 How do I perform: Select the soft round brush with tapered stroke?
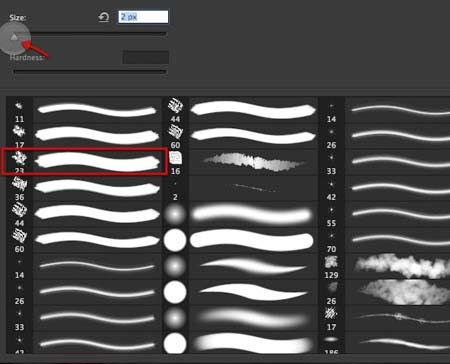pyautogui.click(x=240, y=266)
